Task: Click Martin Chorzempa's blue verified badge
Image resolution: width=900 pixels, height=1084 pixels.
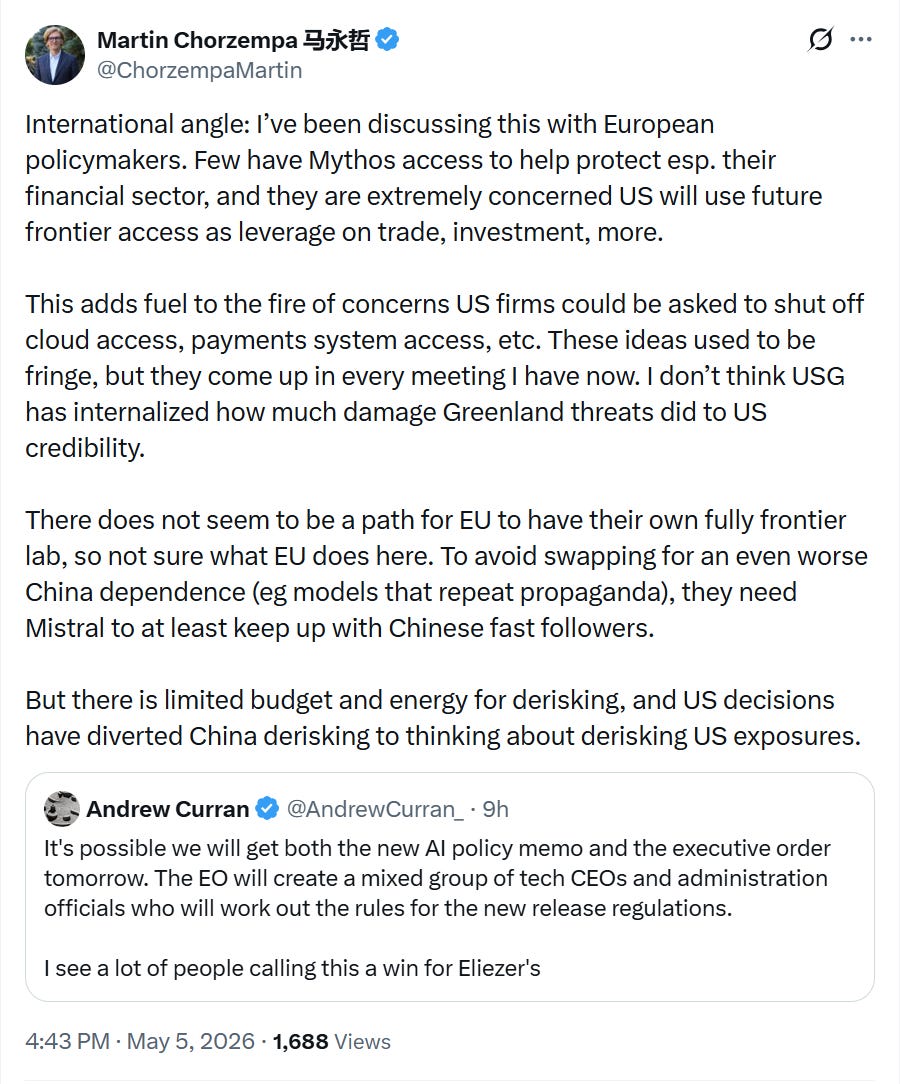Action: click(387, 40)
